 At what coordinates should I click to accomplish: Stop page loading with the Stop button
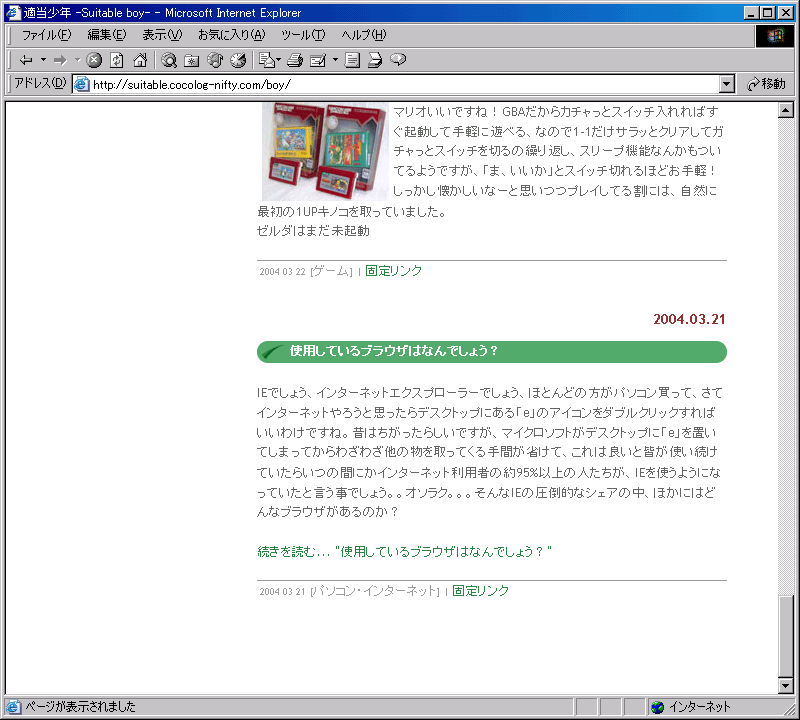coord(94,60)
